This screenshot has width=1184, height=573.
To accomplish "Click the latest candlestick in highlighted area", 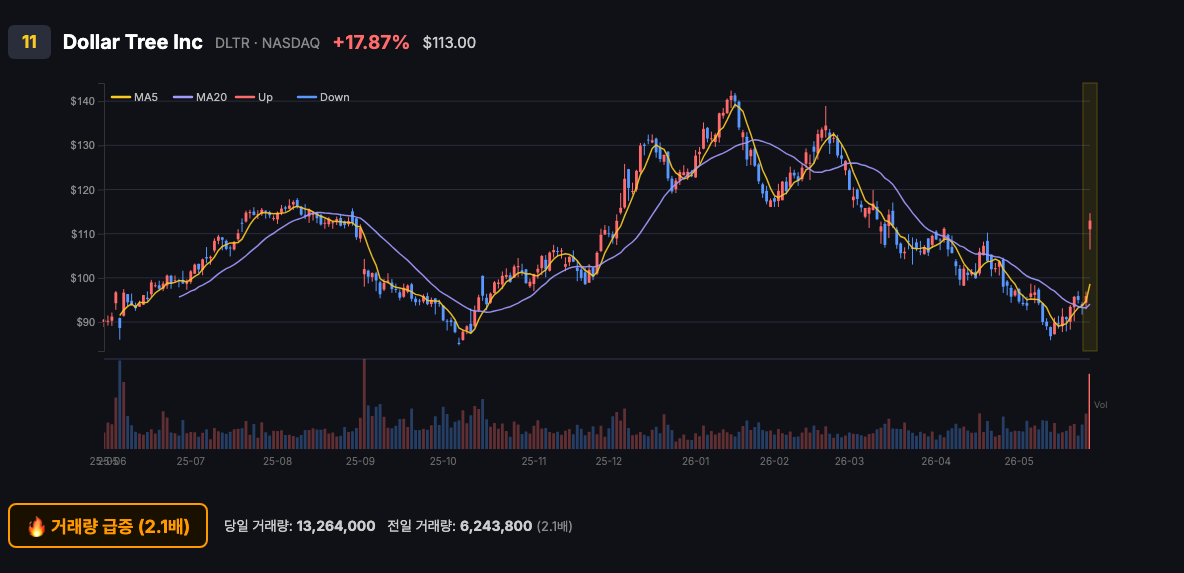I will tap(1090, 231).
